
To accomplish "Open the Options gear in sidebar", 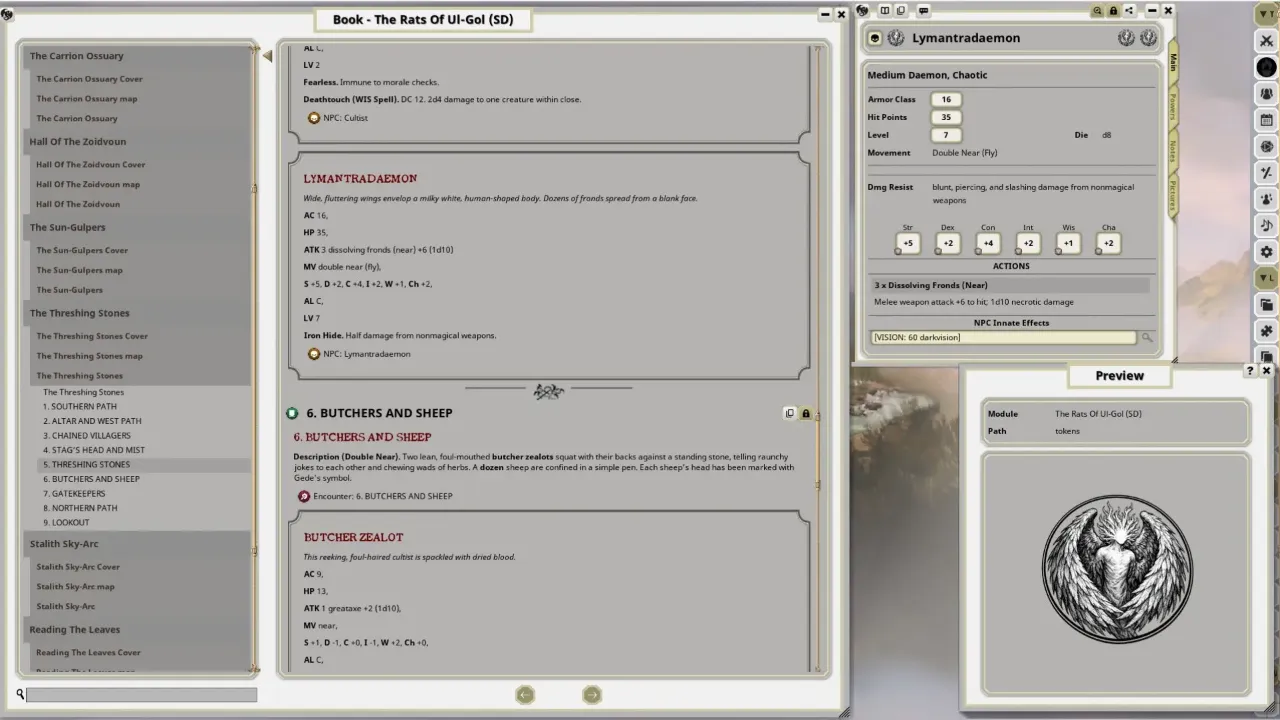I will point(1266,252).
